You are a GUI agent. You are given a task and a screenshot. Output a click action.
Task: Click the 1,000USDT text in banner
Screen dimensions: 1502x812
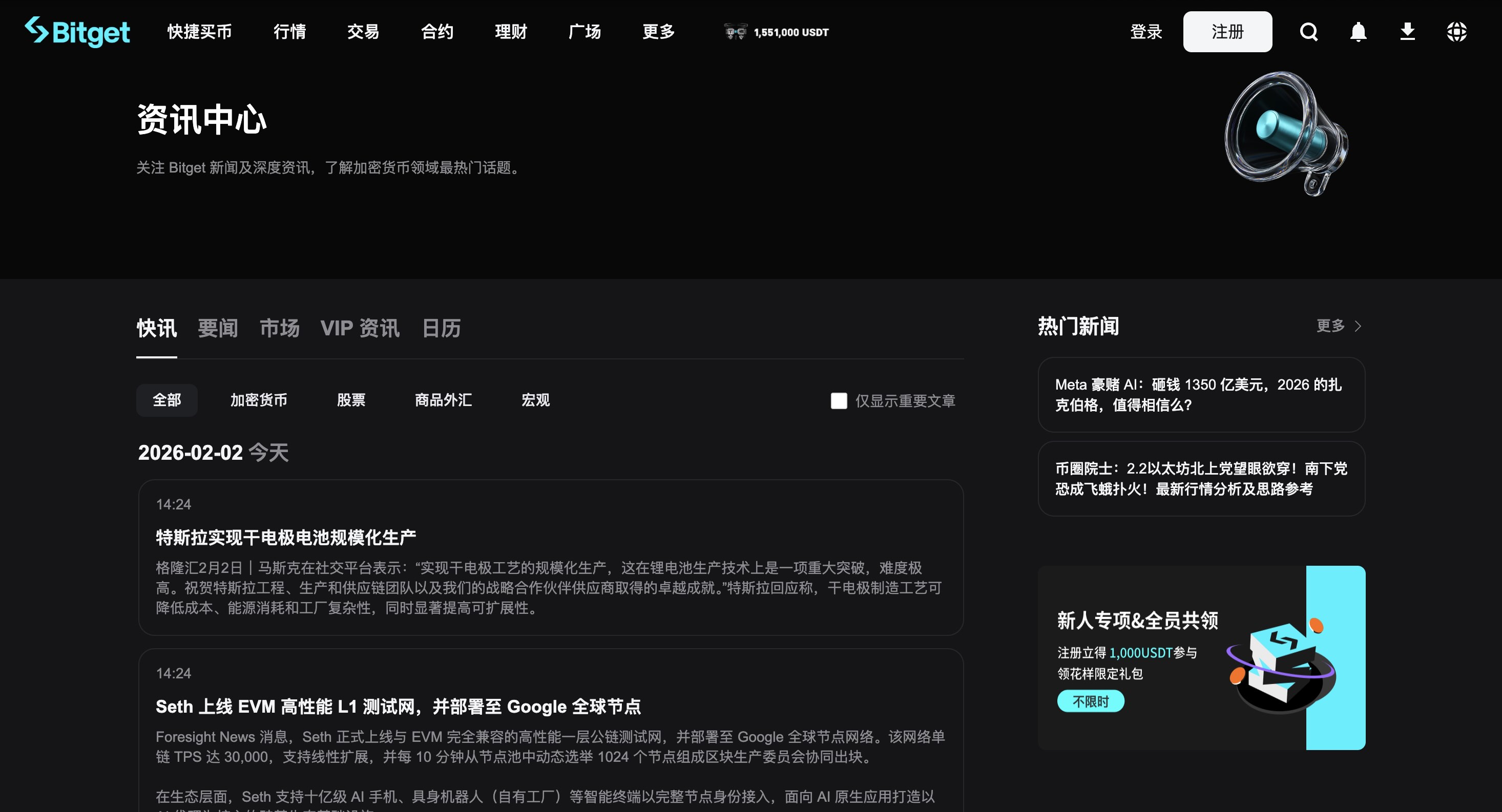[x=1140, y=653]
